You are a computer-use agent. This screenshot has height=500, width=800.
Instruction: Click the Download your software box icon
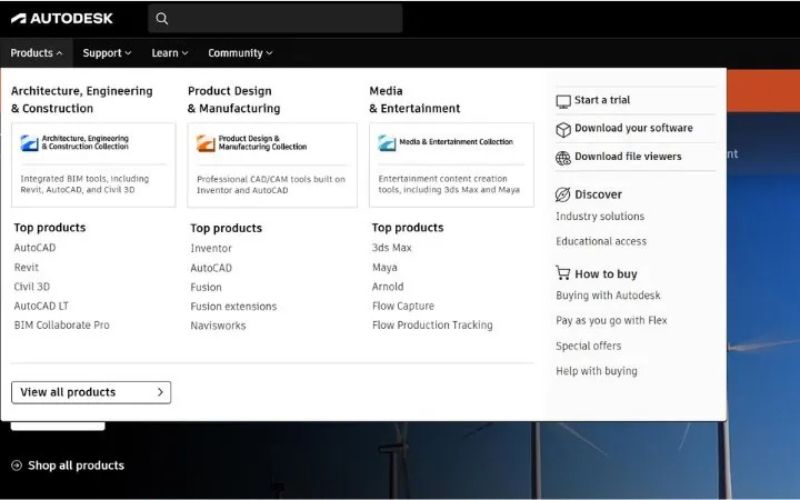(563, 130)
